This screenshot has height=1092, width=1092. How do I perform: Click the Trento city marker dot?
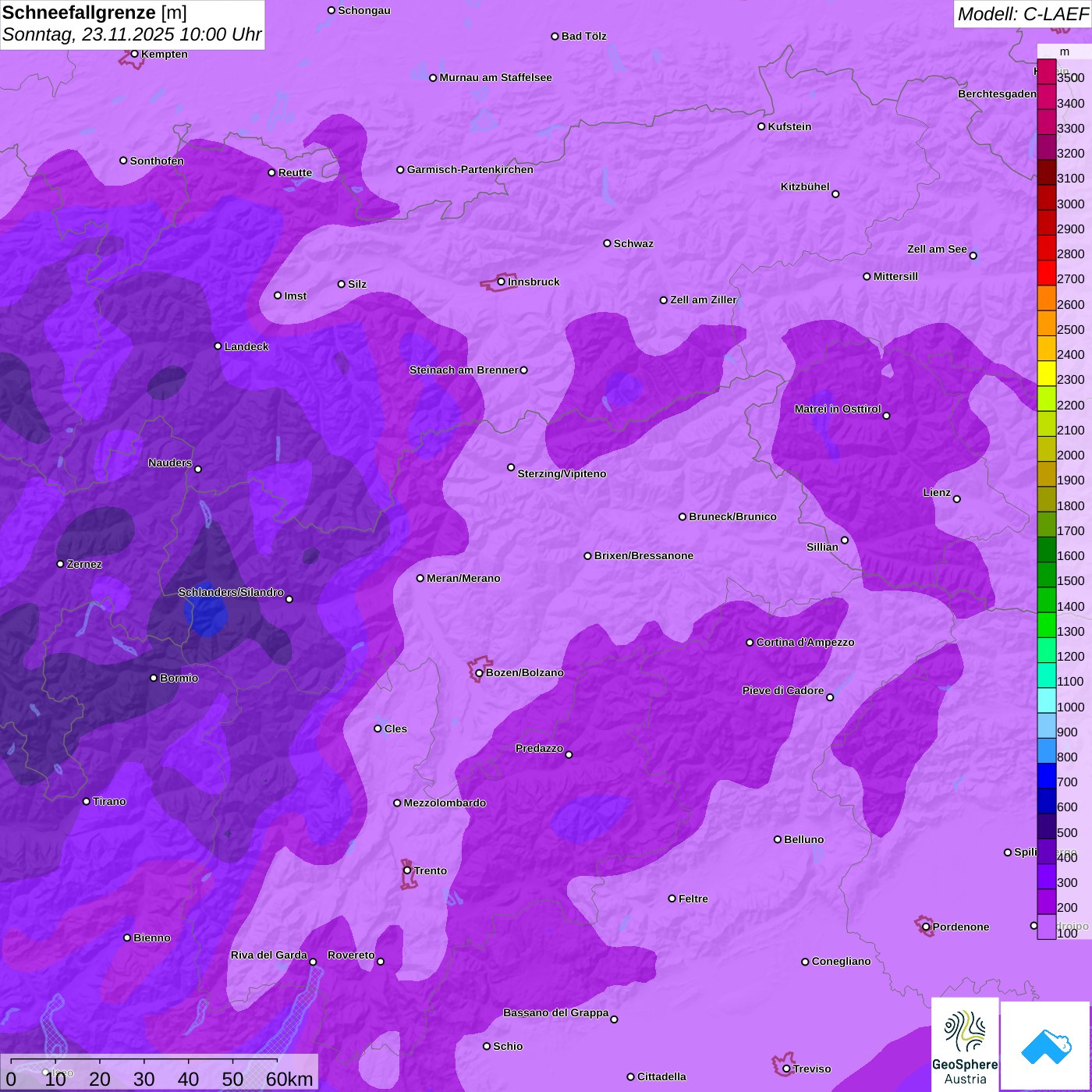coord(407,870)
